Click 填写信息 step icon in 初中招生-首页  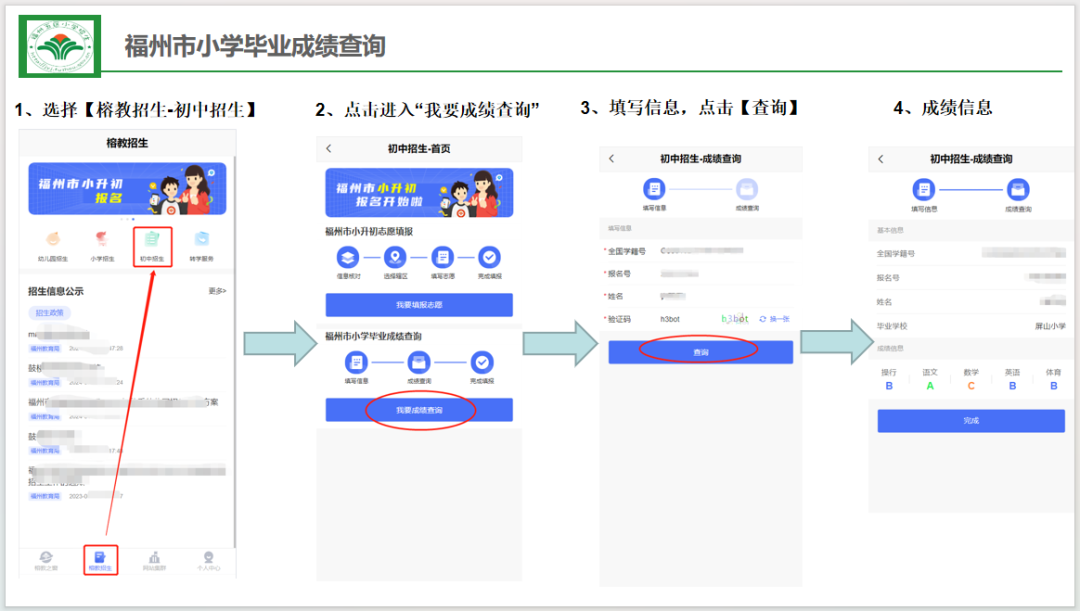click(x=356, y=362)
